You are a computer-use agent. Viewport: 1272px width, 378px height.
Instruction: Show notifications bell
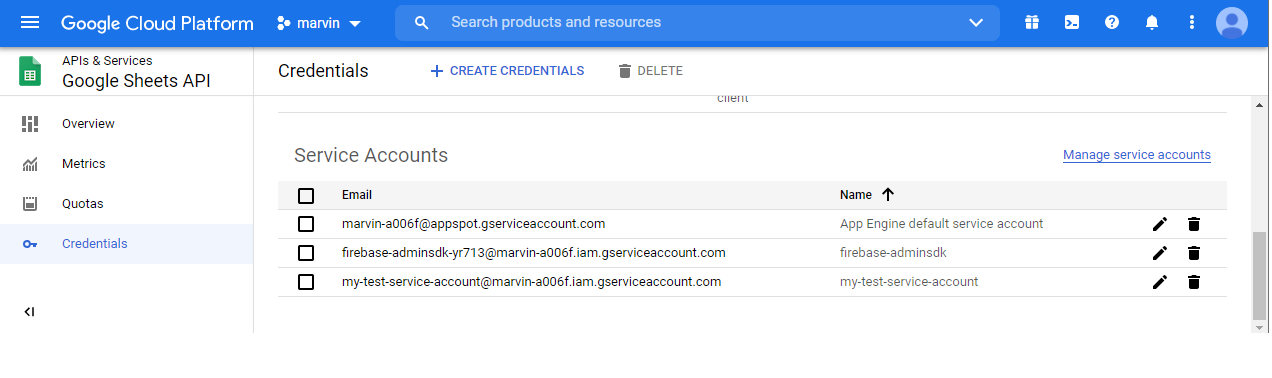tap(1152, 22)
